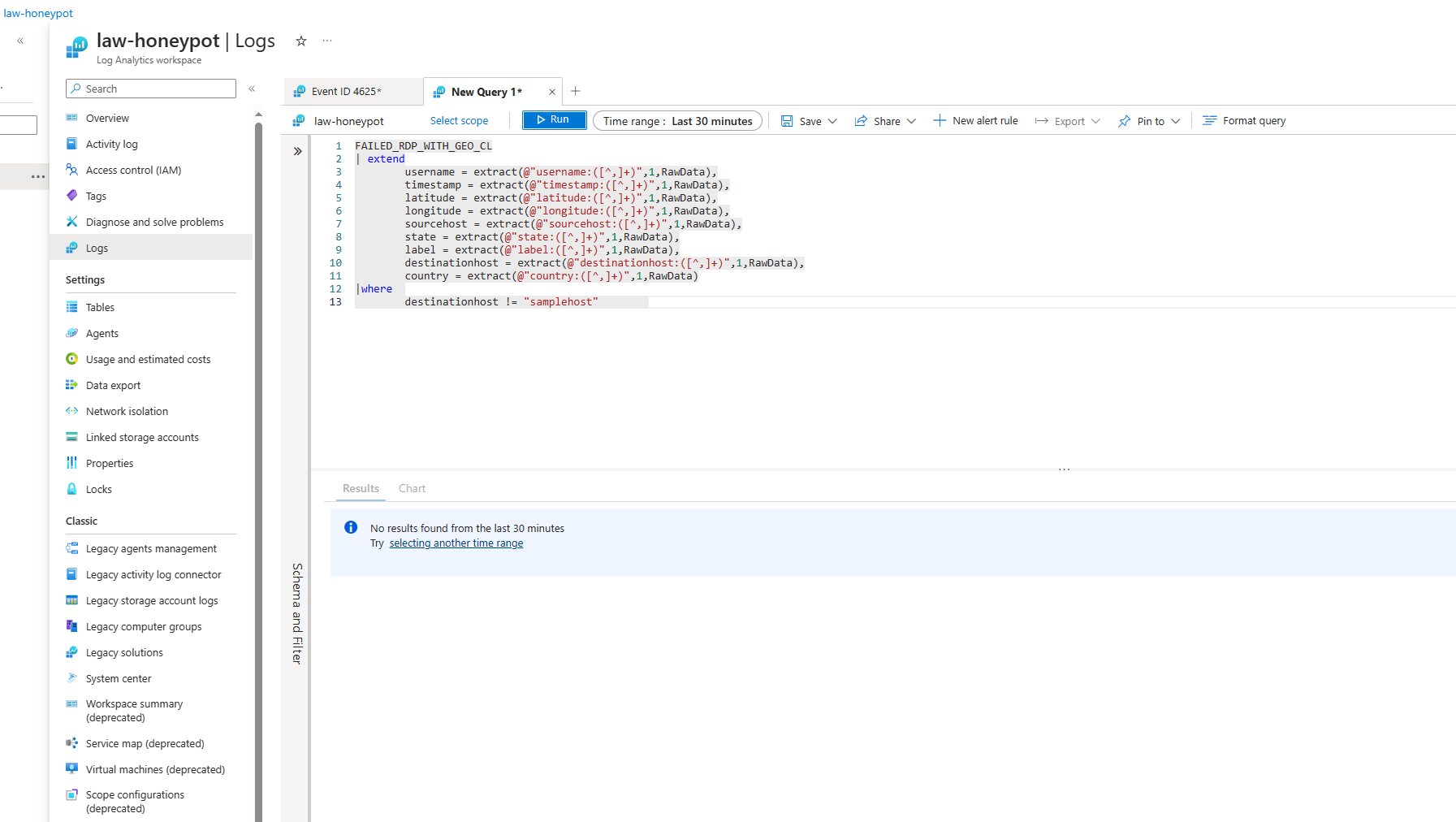Click the Format query icon
This screenshot has height=822, width=1456.
pos(1210,120)
